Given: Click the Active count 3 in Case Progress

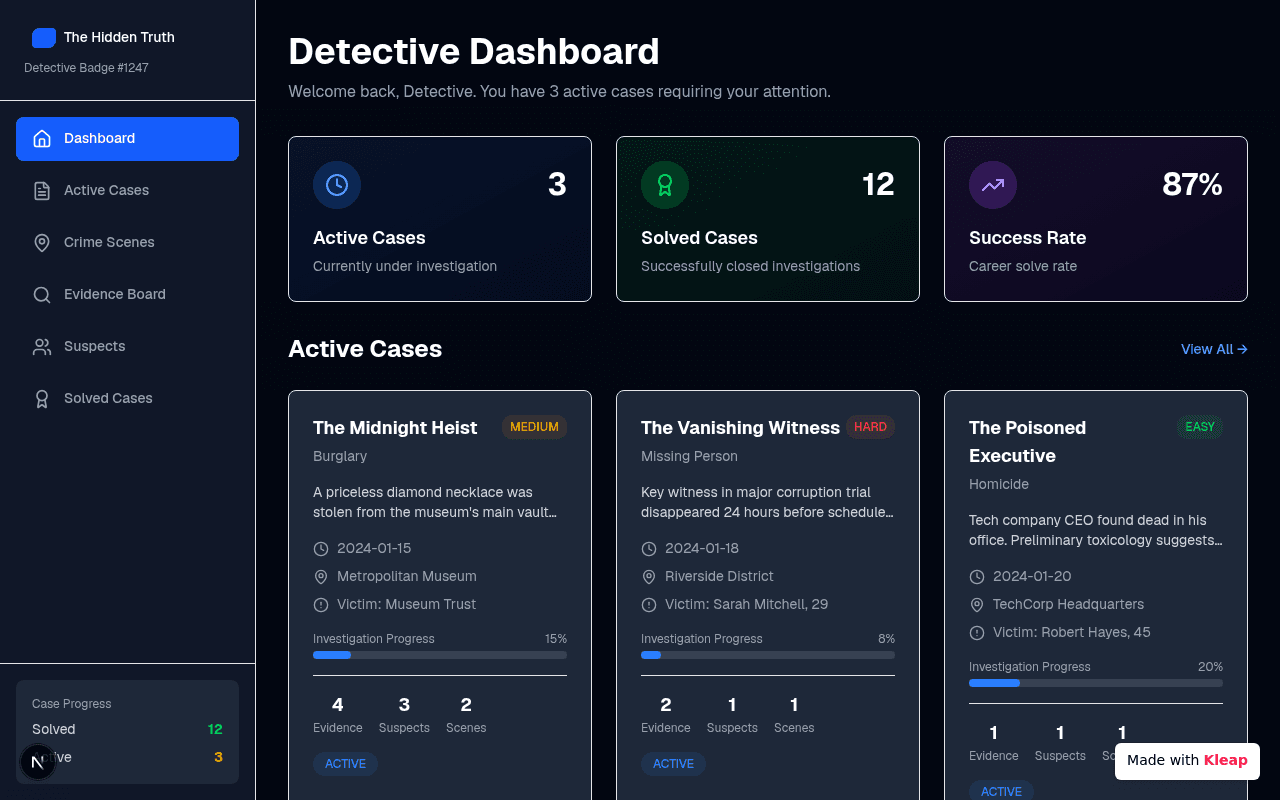Looking at the screenshot, I should [218, 758].
